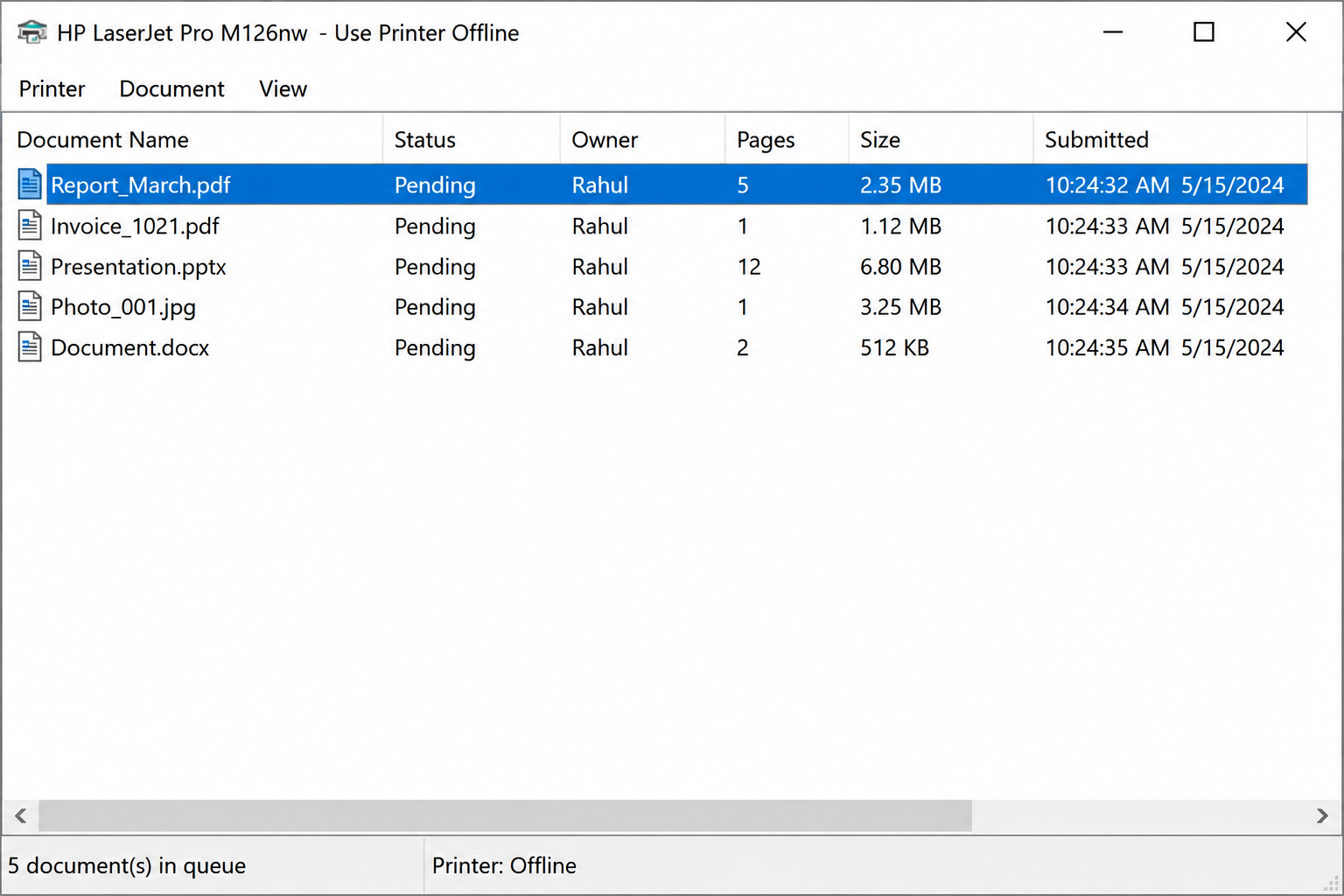The image size is (1344, 896).
Task: Open the View menu
Action: pyautogui.click(x=283, y=89)
